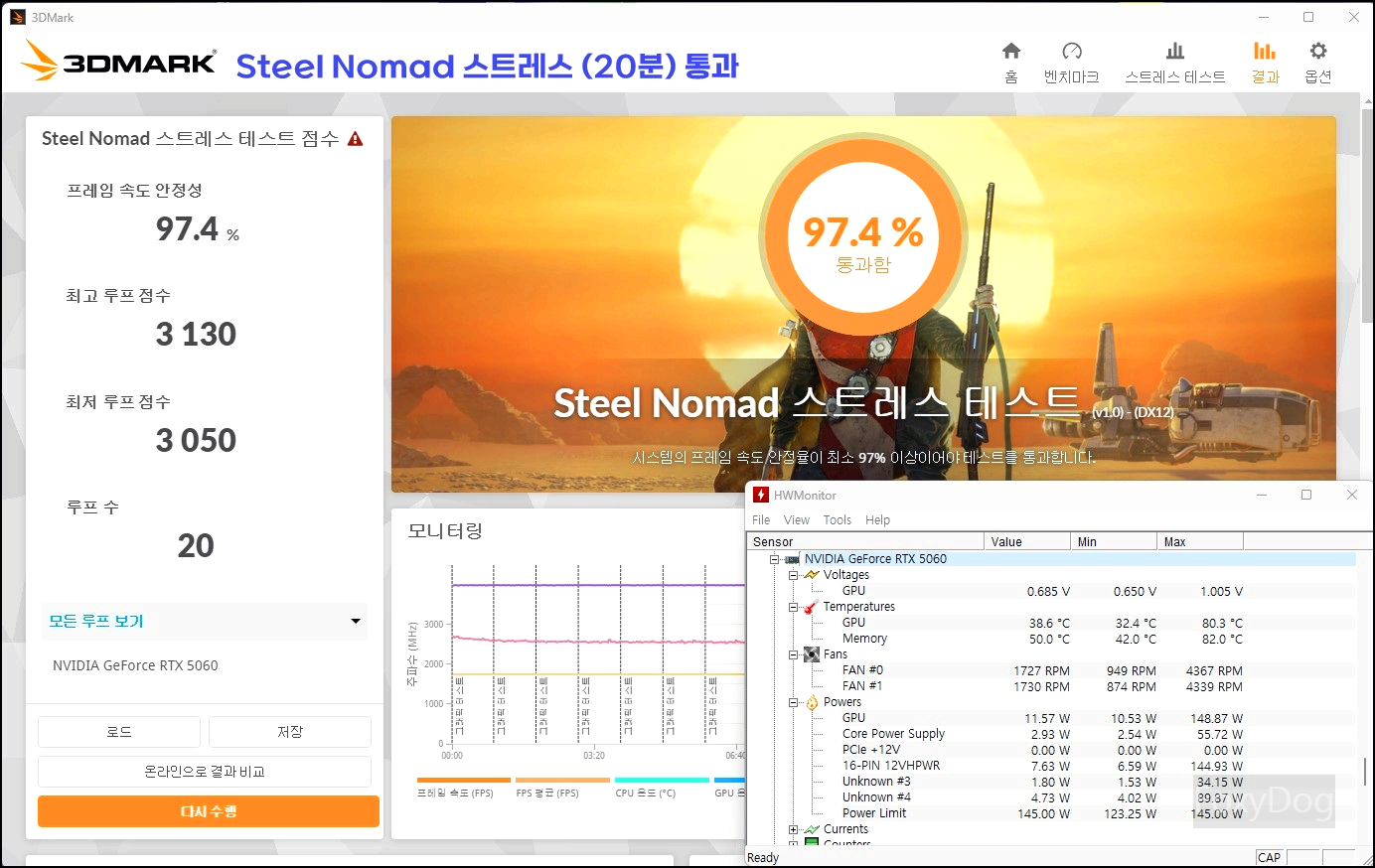Click the 3DMARK logo in the header
Screen dimensions: 1375x868
118,62
